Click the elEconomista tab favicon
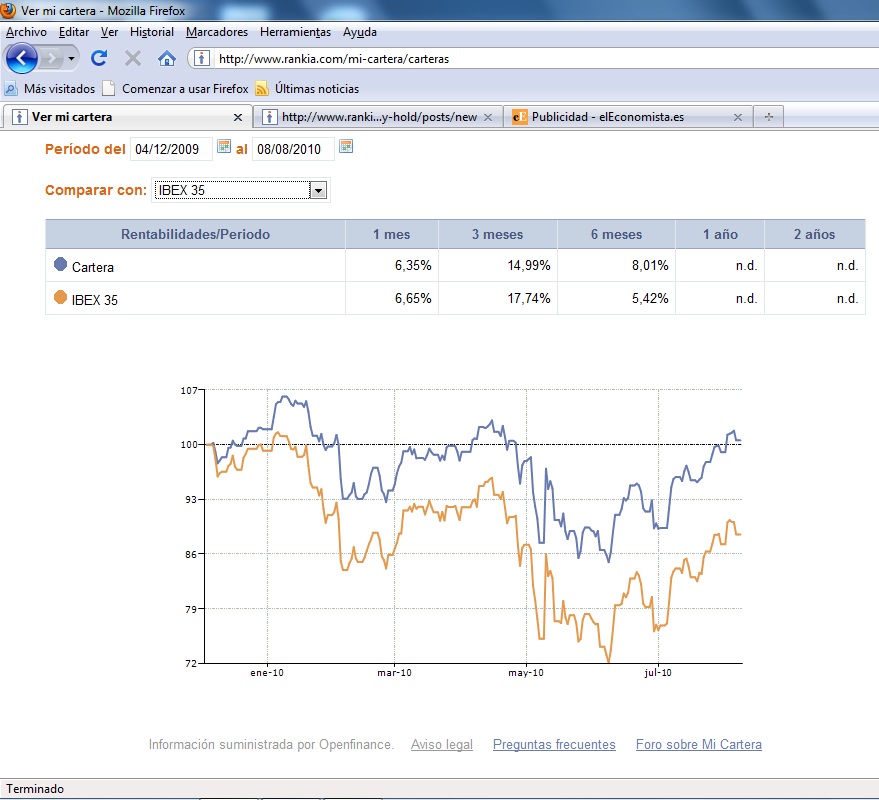Viewport: 879px width, 800px height. coord(520,117)
